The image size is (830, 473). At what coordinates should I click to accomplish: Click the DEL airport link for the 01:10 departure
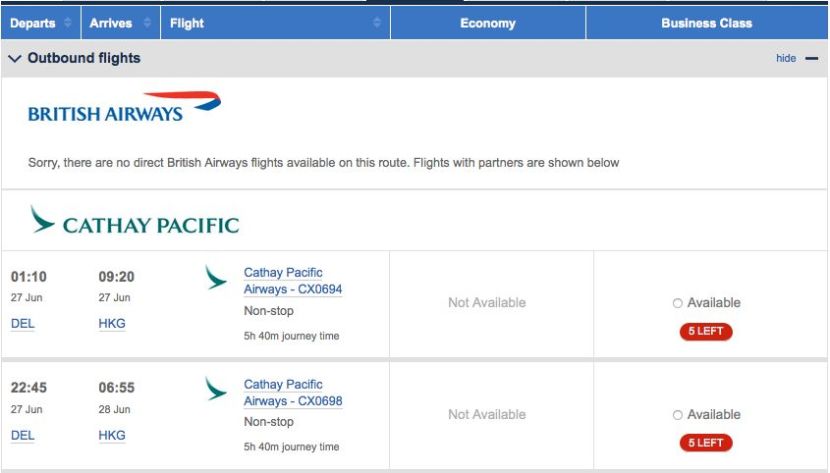(22, 324)
